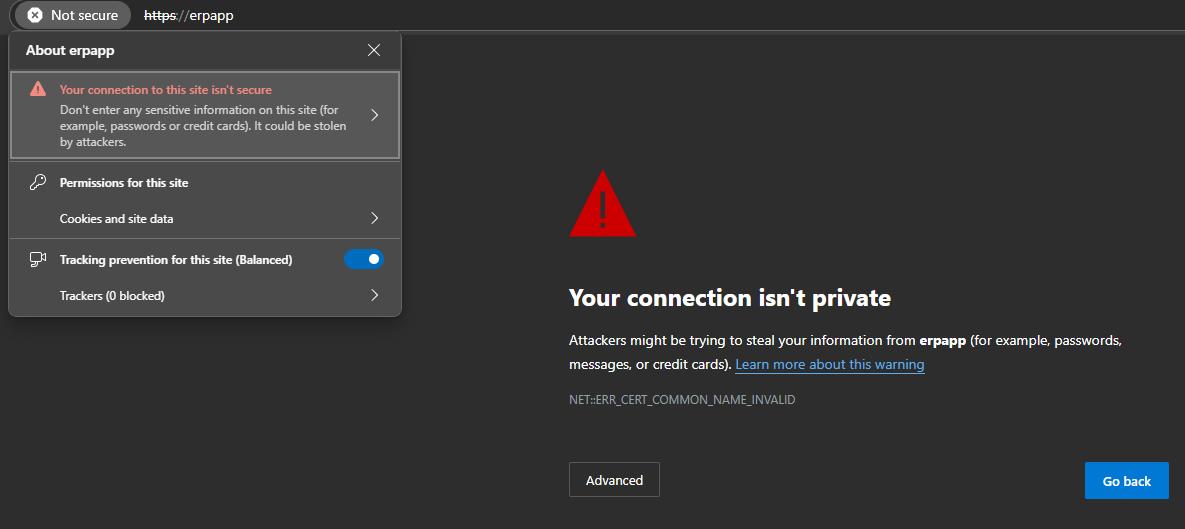
Task: Open Trackers (0 blocked) entry
Action: pos(205,295)
